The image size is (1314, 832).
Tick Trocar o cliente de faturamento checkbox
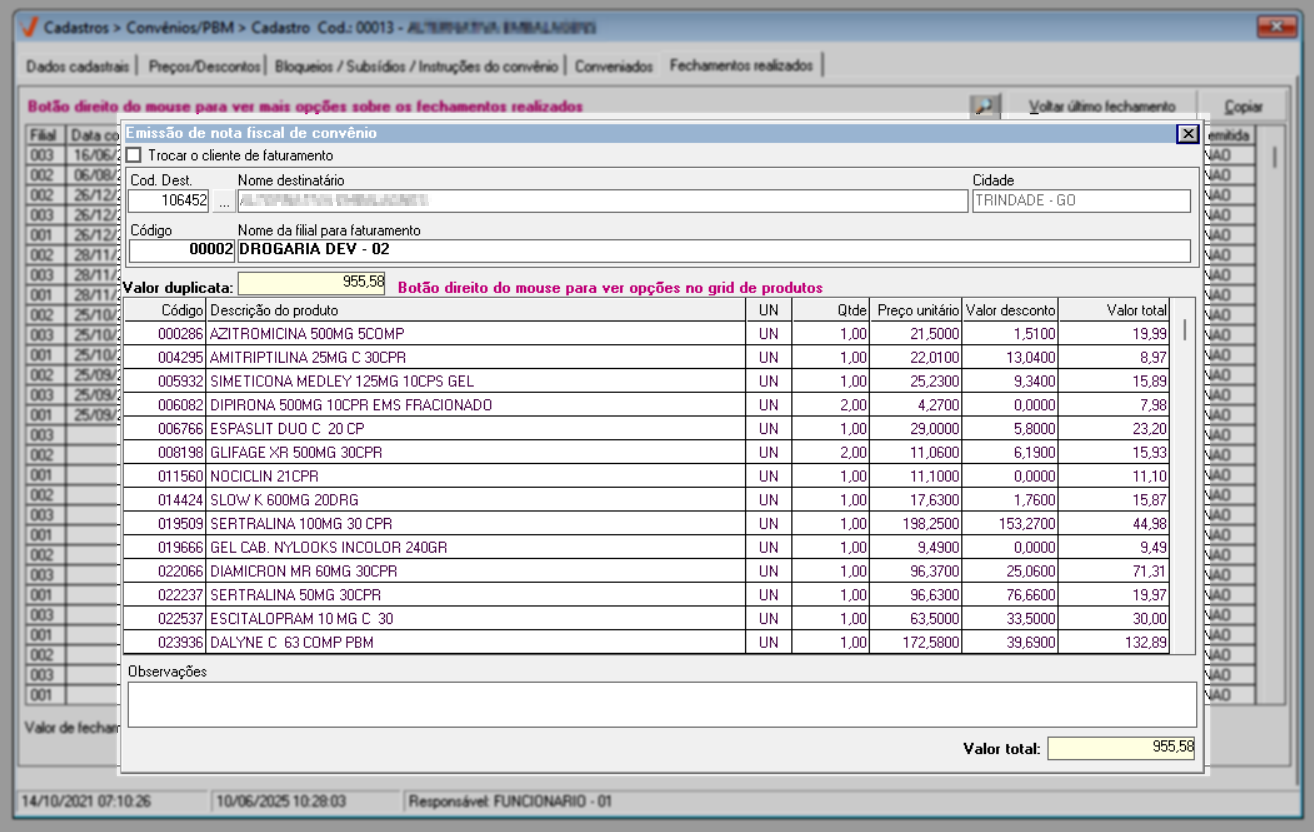[x=134, y=155]
